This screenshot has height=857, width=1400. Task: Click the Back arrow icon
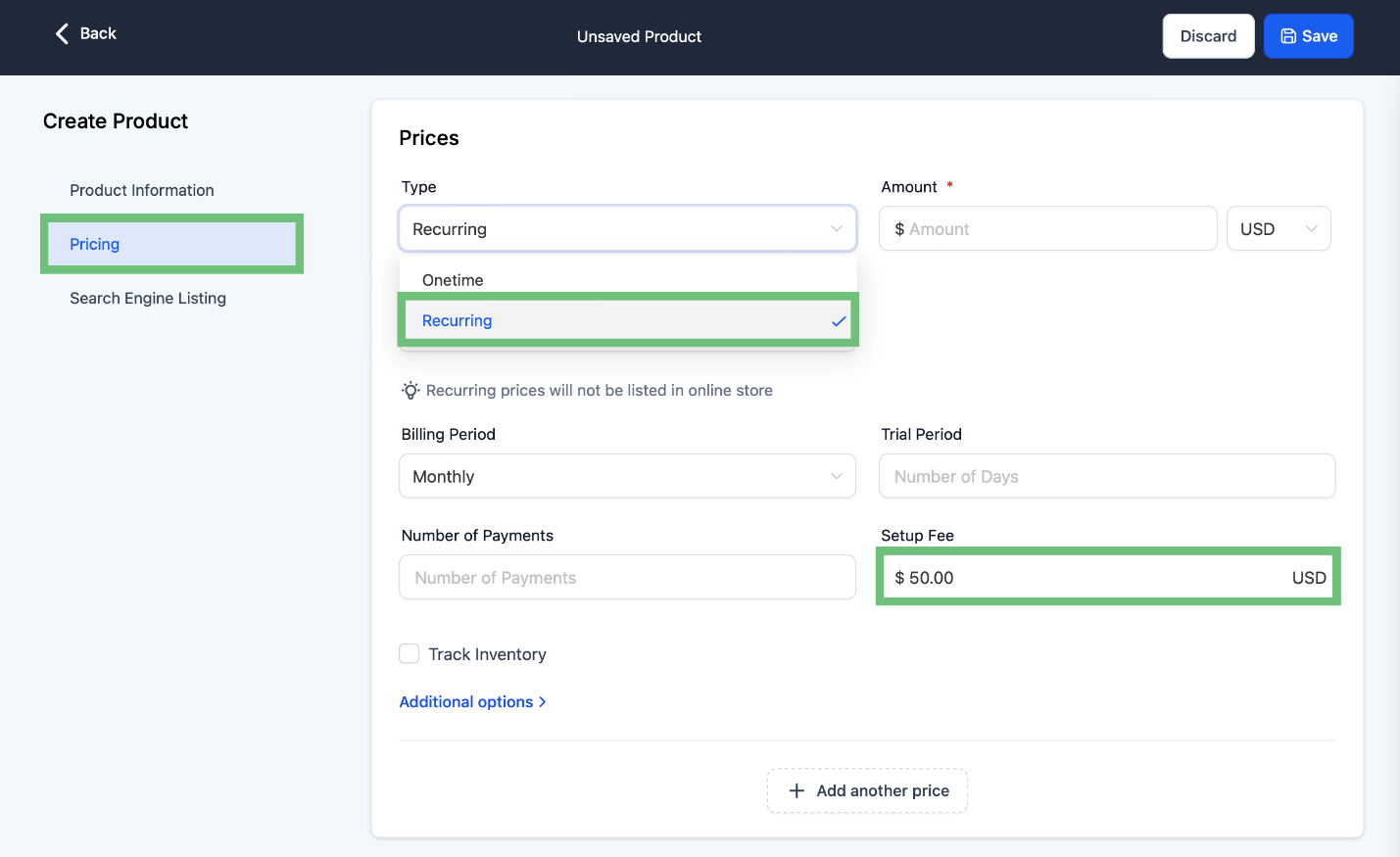62,34
